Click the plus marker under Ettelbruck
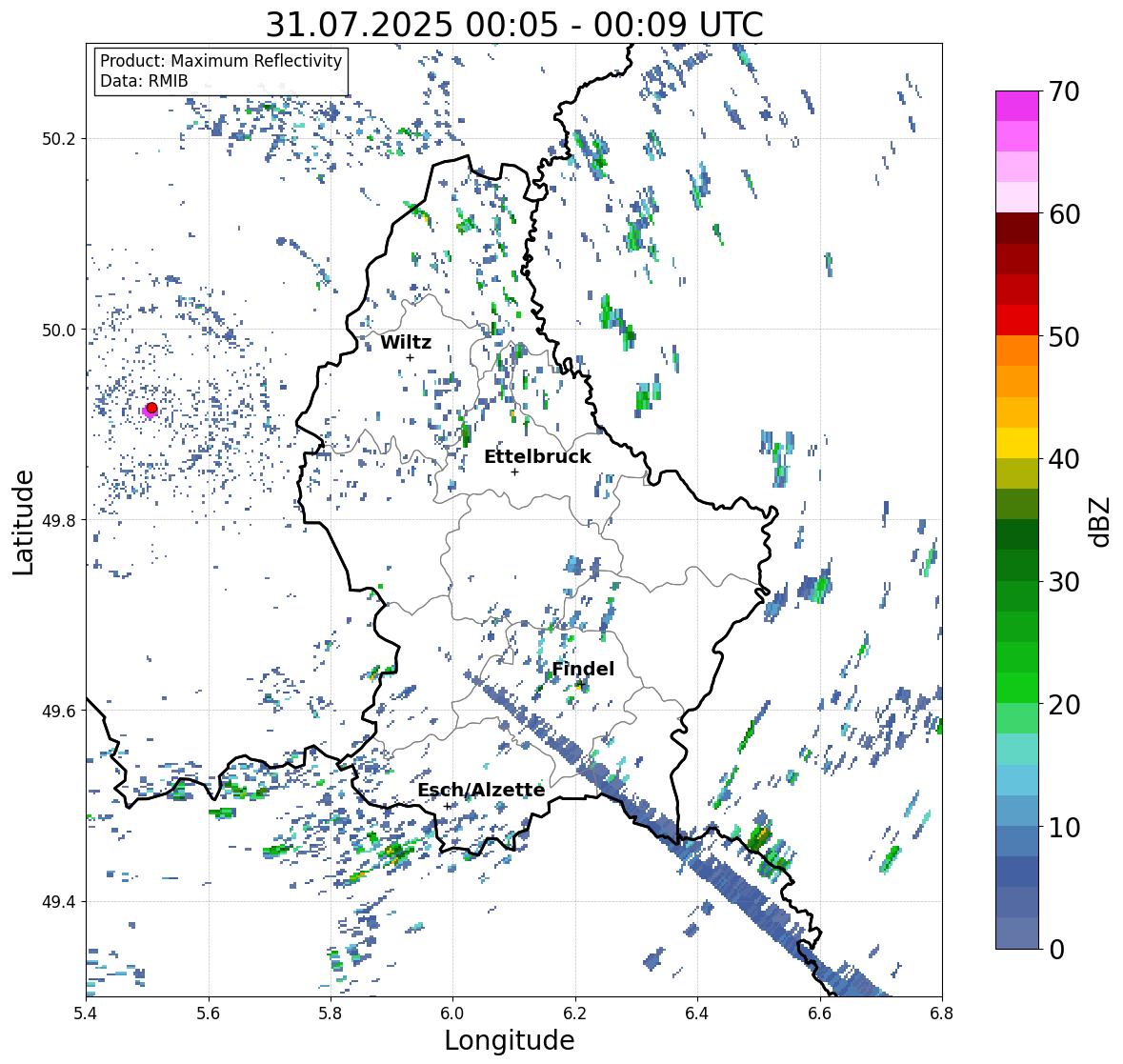The width and height of the screenshot is (1123, 1064). pos(514,472)
